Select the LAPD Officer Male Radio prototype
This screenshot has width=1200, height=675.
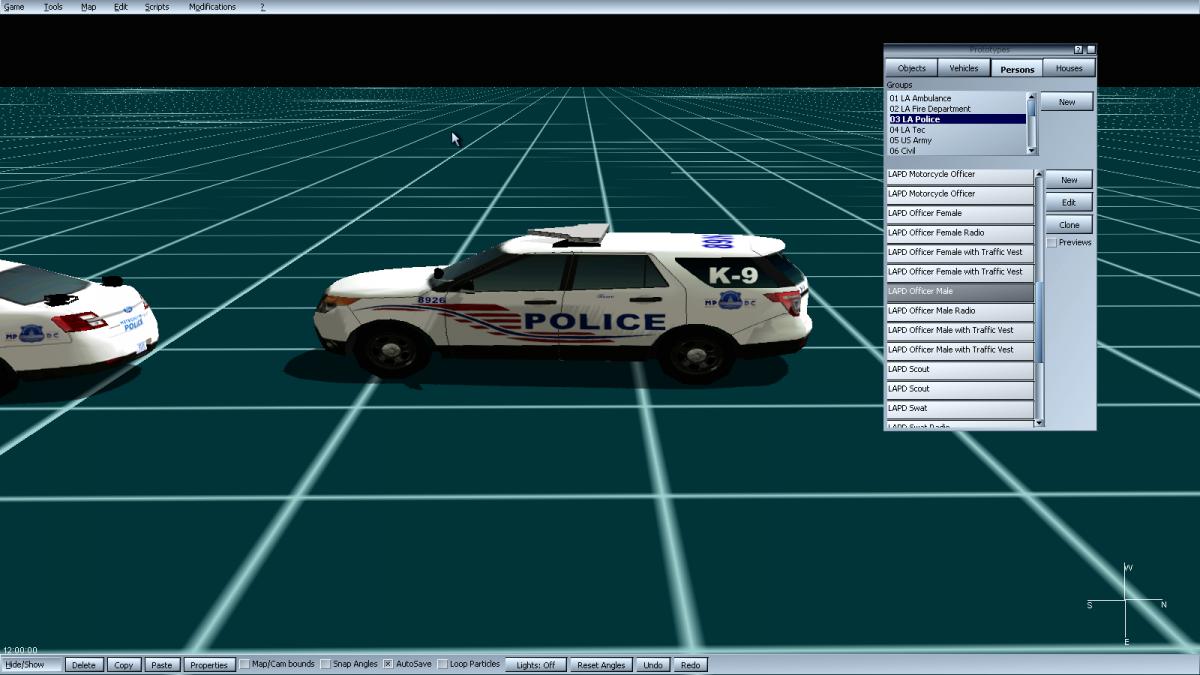pyautogui.click(x=960, y=311)
